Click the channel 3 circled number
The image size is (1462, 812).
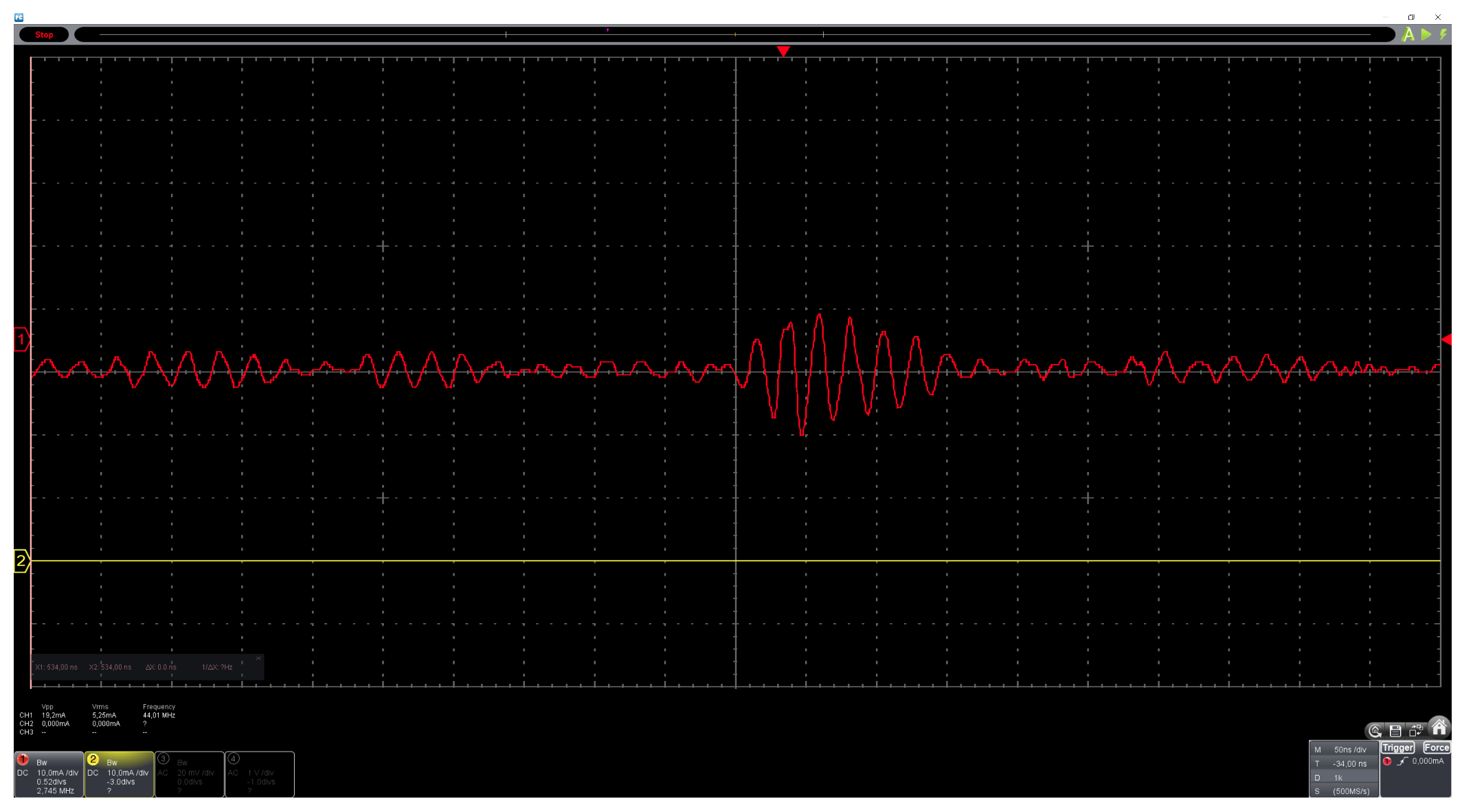point(164,759)
